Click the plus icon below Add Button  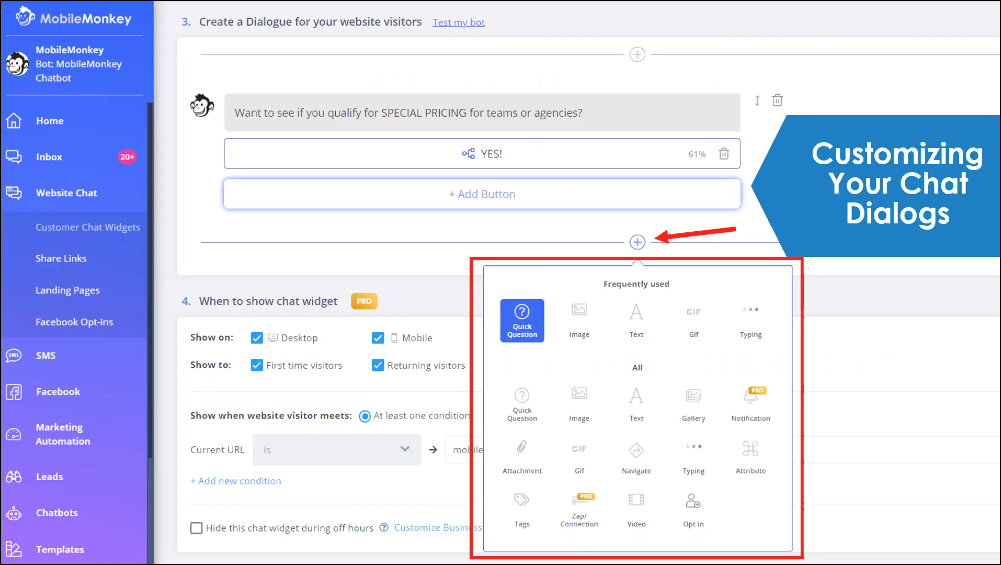point(637,242)
